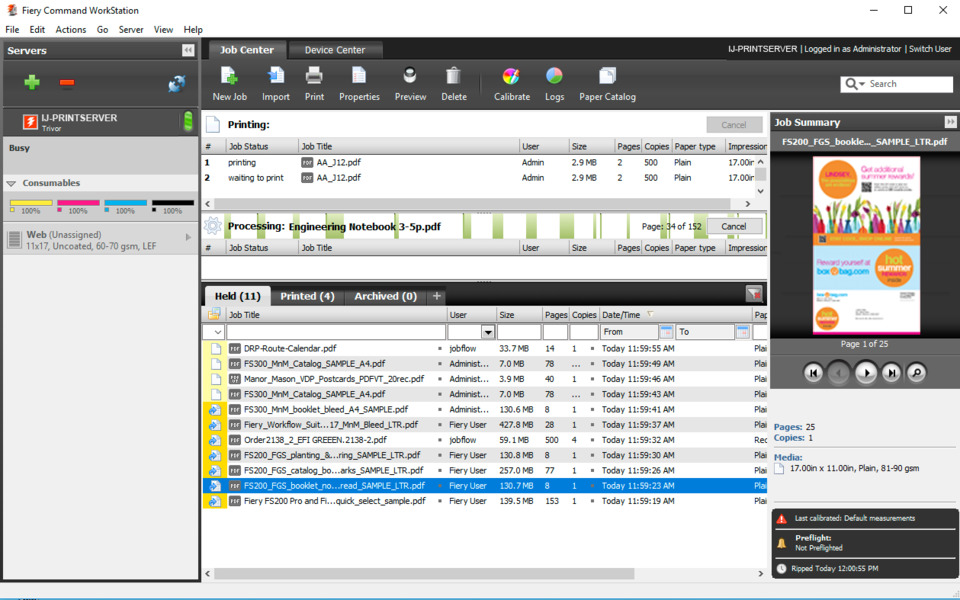The height and width of the screenshot is (600, 960).
Task: Open the User filter dropdown
Action: click(x=488, y=332)
